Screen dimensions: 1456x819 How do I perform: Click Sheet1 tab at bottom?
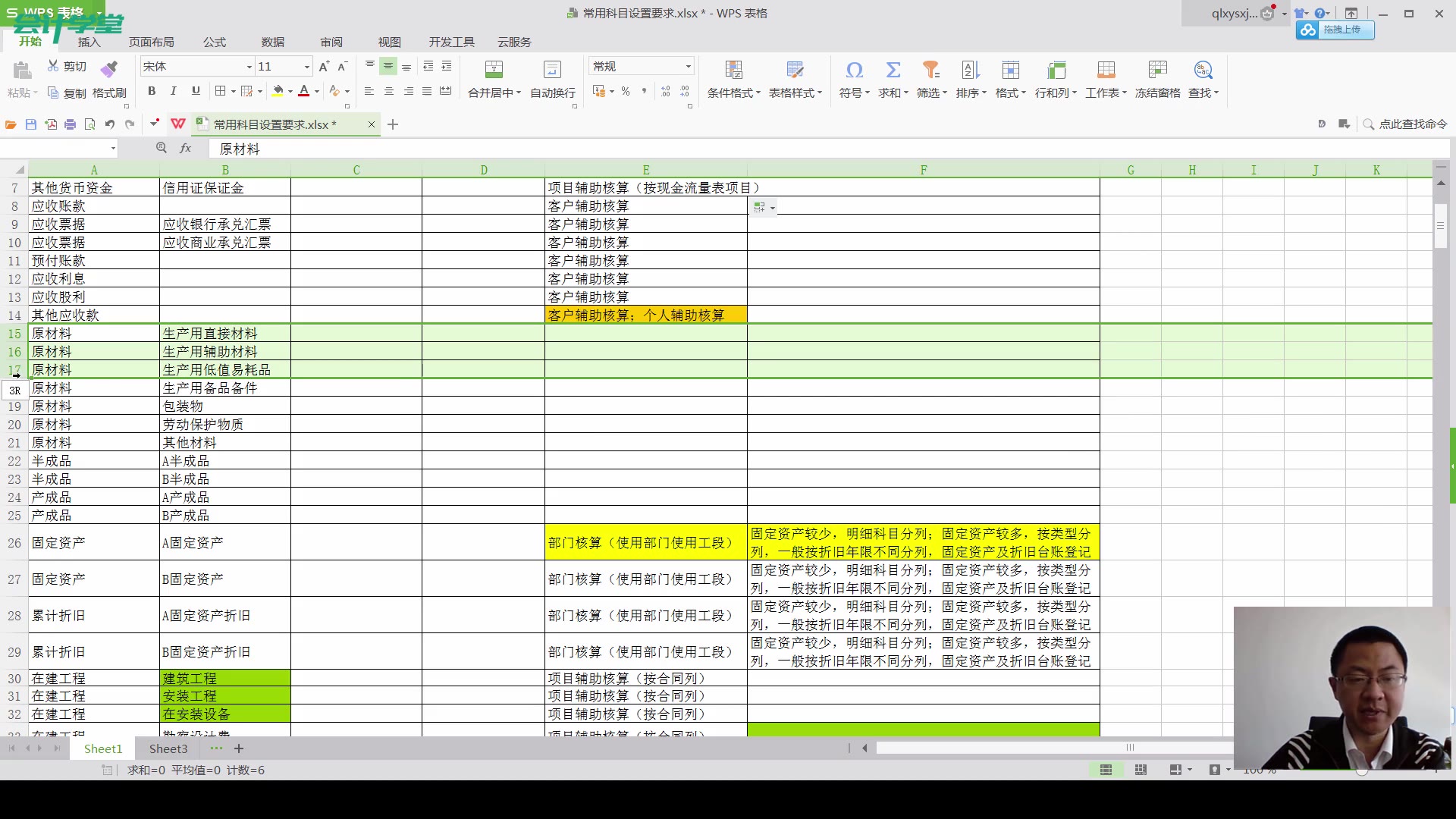point(103,748)
